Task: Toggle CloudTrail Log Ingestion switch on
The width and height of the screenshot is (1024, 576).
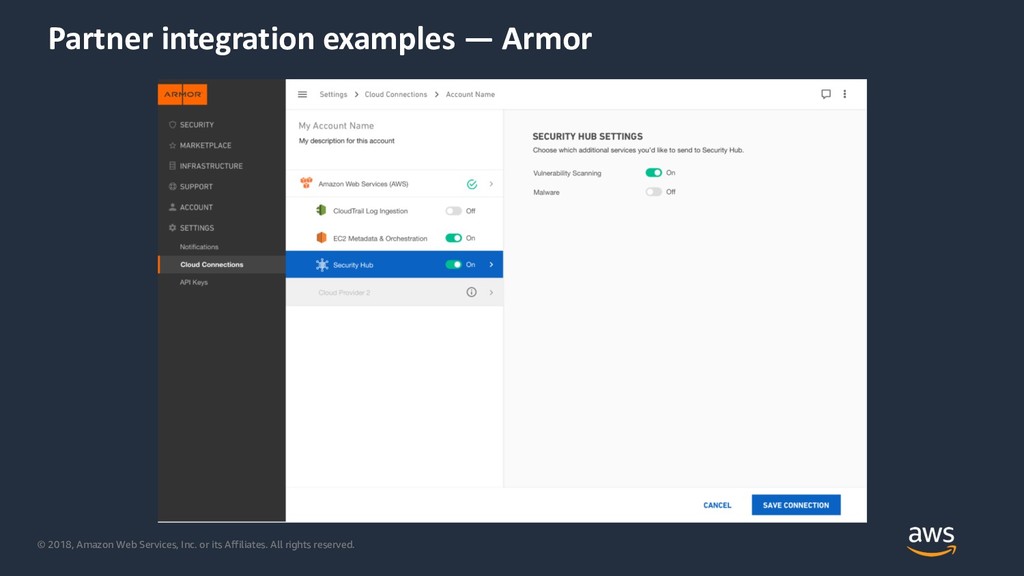Action: 453,211
